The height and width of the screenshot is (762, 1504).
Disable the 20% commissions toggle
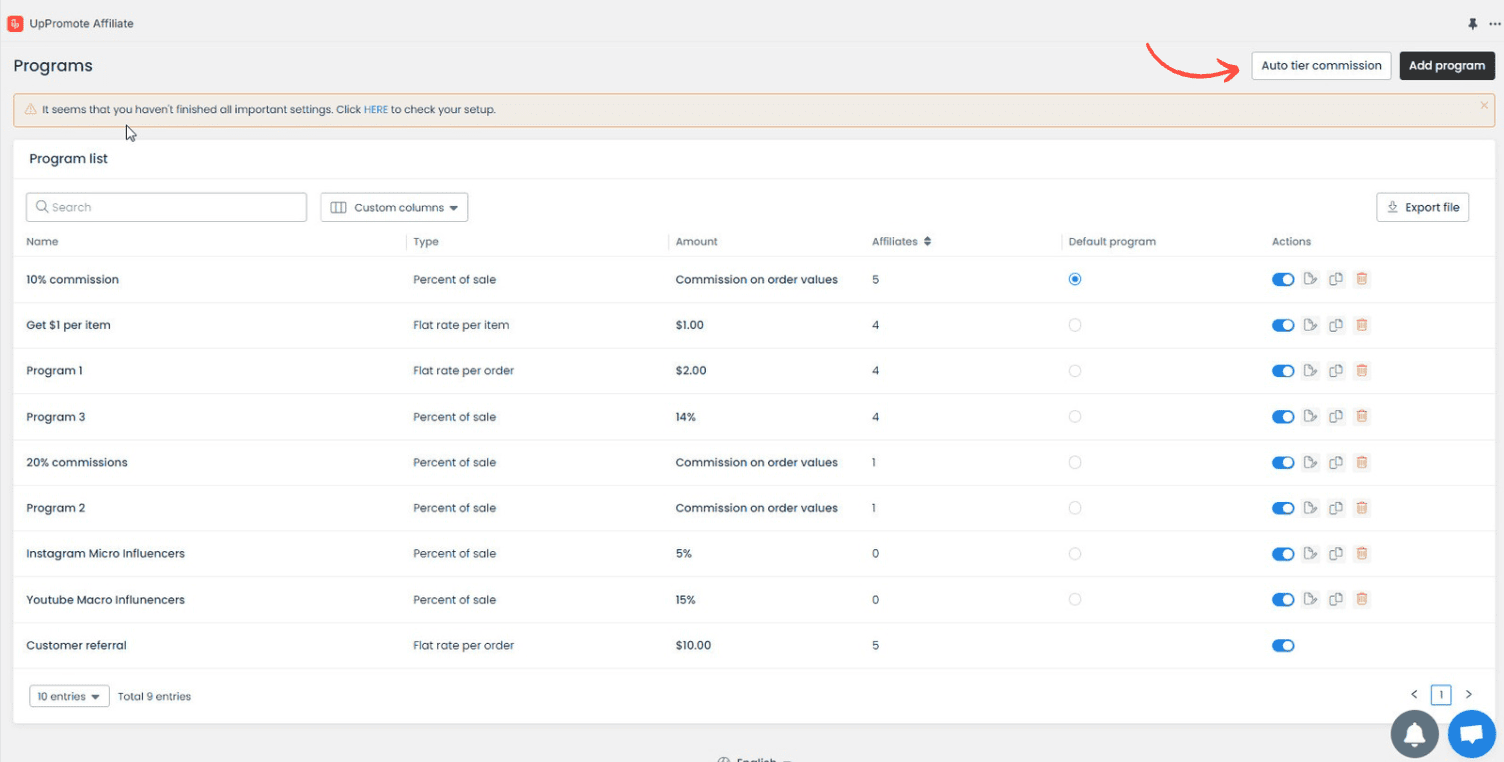[x=1283, y=462]
